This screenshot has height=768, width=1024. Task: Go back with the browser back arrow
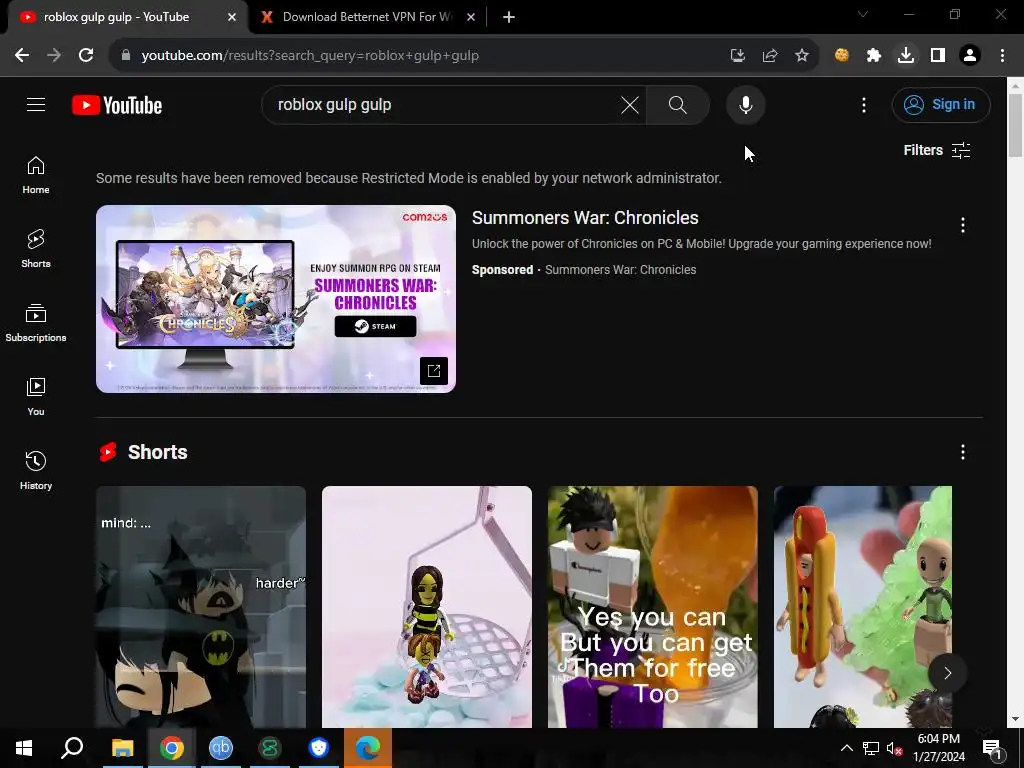pos(22,56)
